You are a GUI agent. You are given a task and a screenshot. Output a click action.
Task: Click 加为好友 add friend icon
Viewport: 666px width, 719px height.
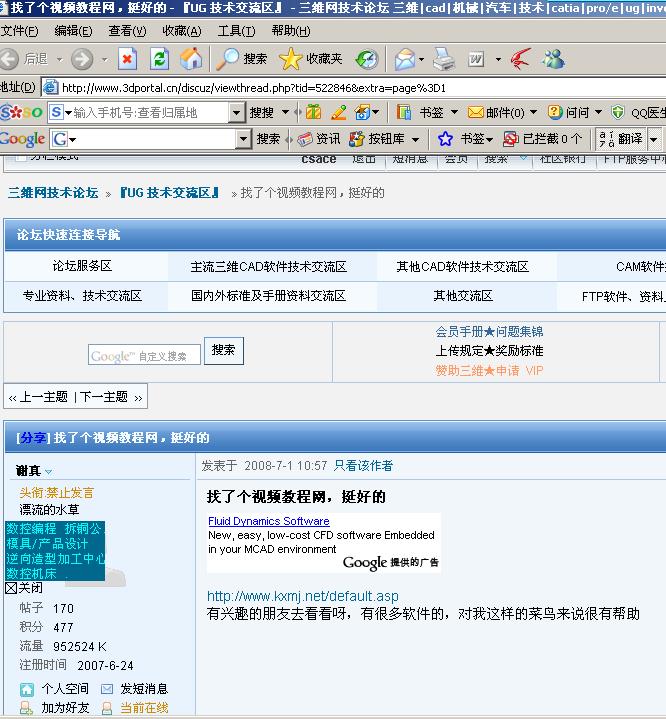pyautogui.click(x=27, y=708)
